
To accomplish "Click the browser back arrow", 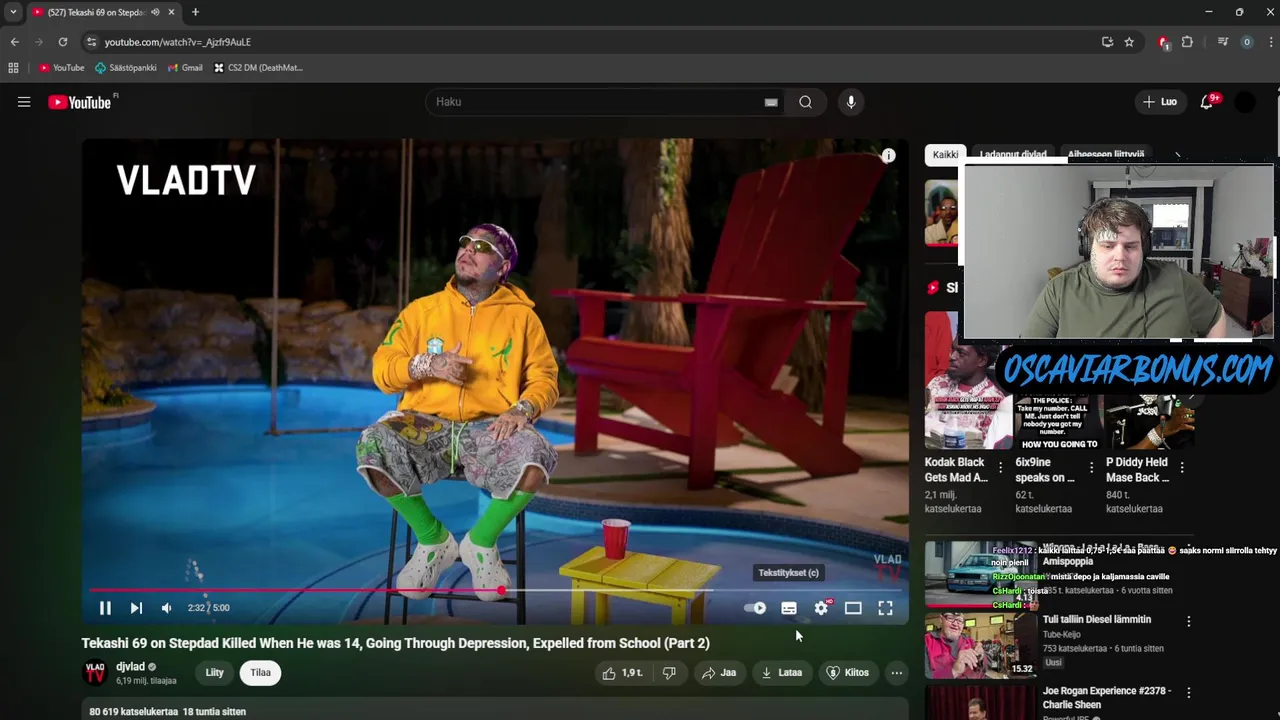I will (14, 42).
